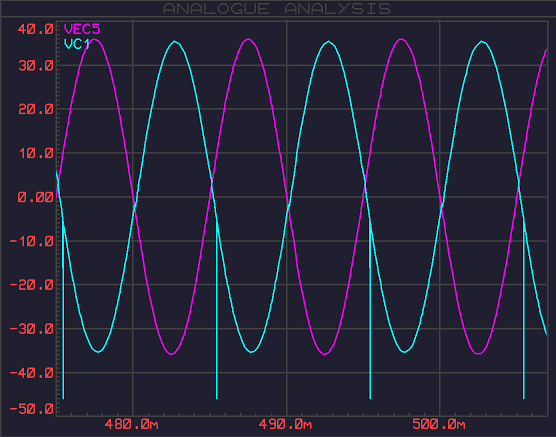Click the -30.0 y-axis label
The image size is (556, 437).
tap(32, 329)
